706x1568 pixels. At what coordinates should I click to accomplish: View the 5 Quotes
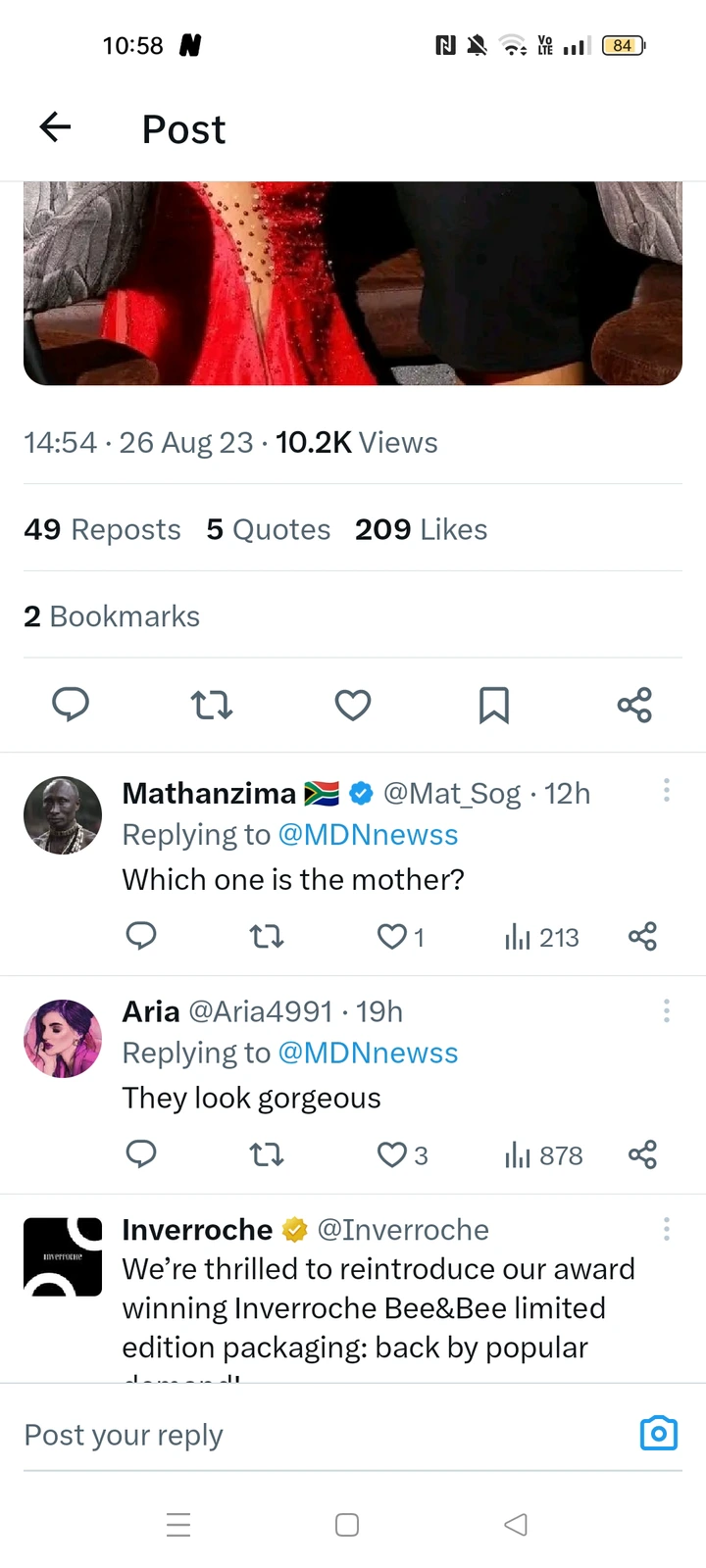pos(269,529)
